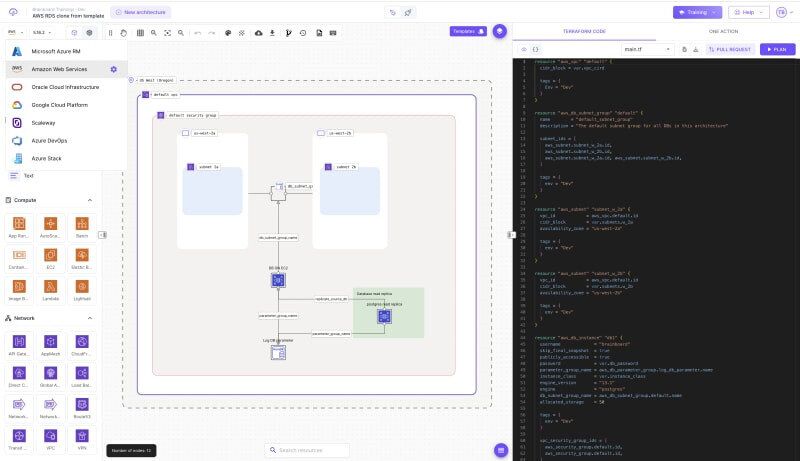This screenshot has height=461, width=800.
Task: Click the Plan button
Action: coord(777,49)
